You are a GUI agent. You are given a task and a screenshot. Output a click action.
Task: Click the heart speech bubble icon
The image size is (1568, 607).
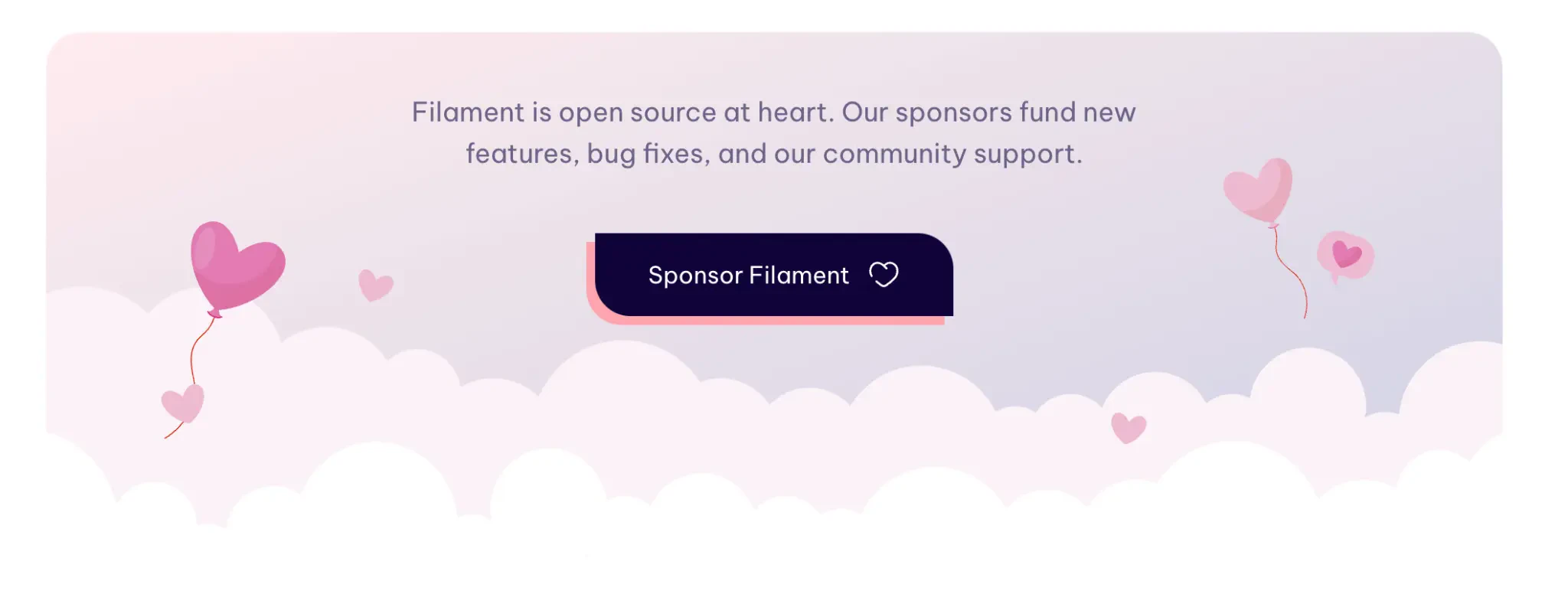pyautogui.click(x=1345, y=255)
